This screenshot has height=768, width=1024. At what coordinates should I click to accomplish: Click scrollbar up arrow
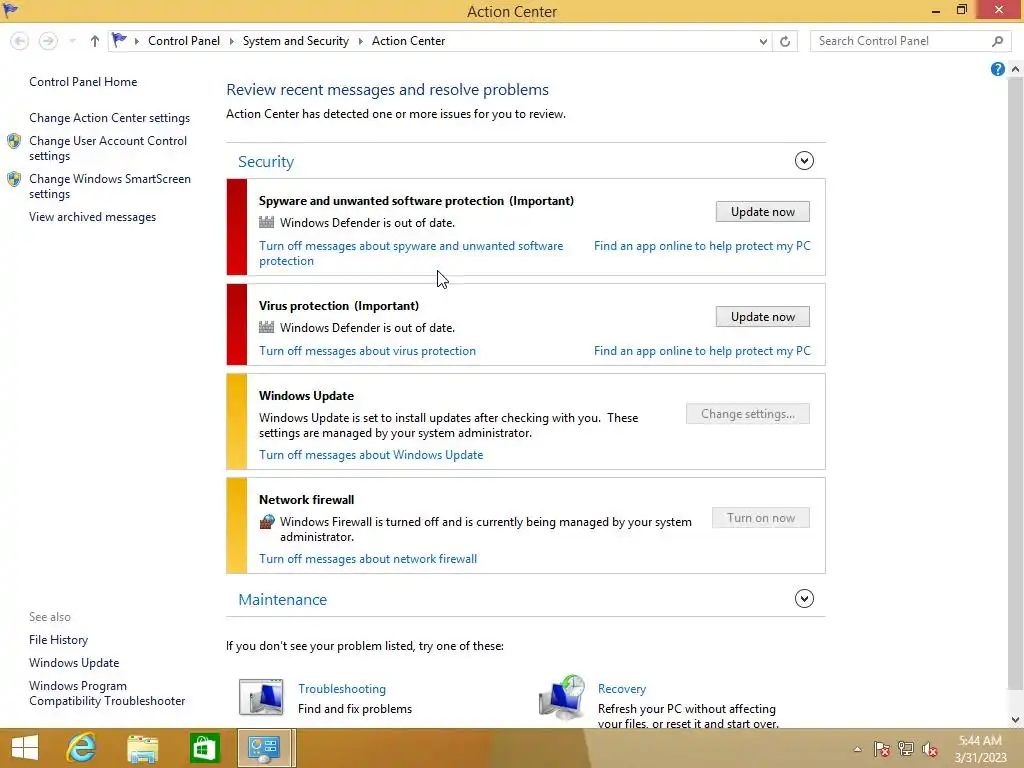1015,69
